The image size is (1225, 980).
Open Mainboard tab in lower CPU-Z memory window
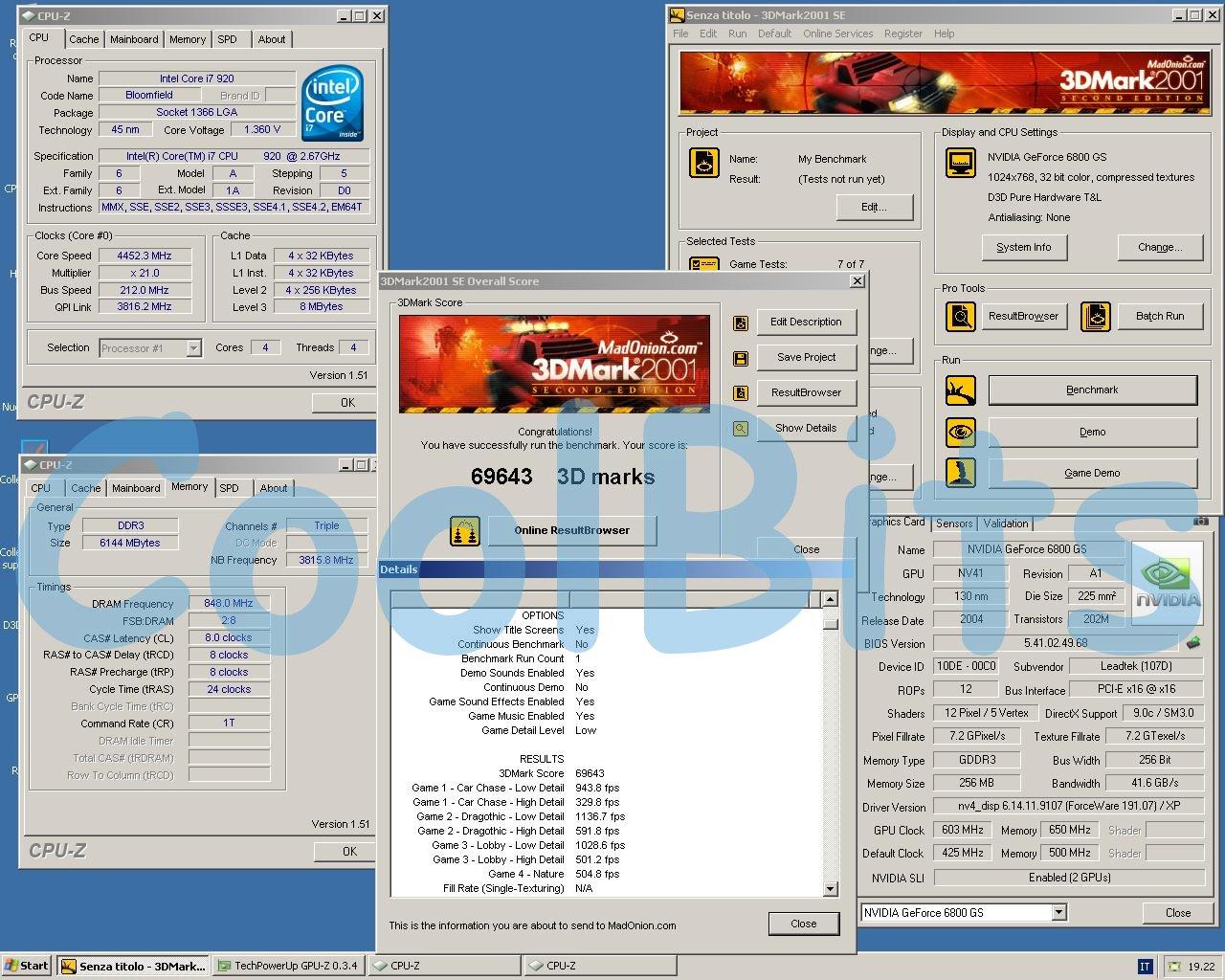click(x=136, y=488)
